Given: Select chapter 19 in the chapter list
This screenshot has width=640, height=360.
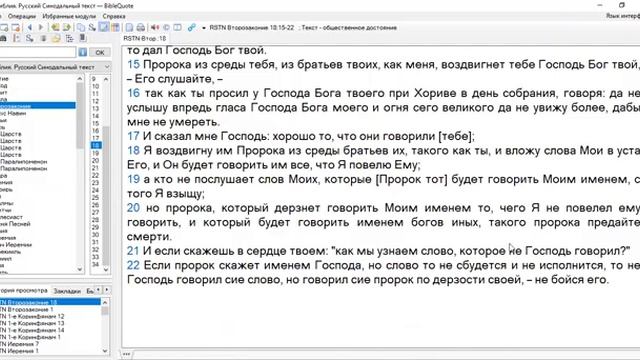Looking at the screenshot, I should pyautogui.click(x=96, y=153).
